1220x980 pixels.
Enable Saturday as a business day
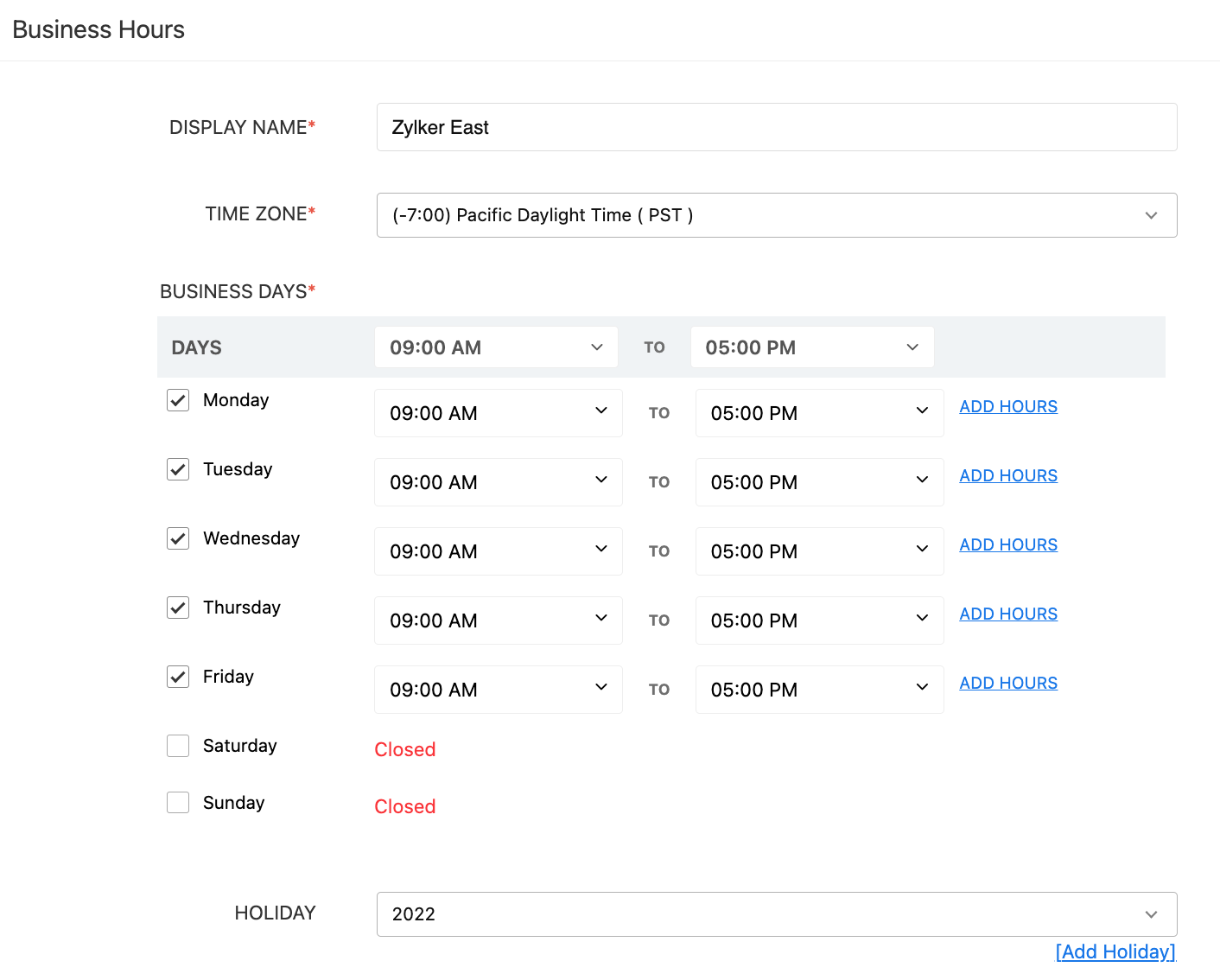178,746
